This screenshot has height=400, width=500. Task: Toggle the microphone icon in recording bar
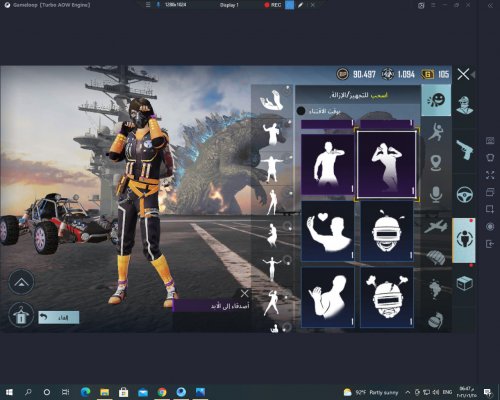click(x=159, y=5)
